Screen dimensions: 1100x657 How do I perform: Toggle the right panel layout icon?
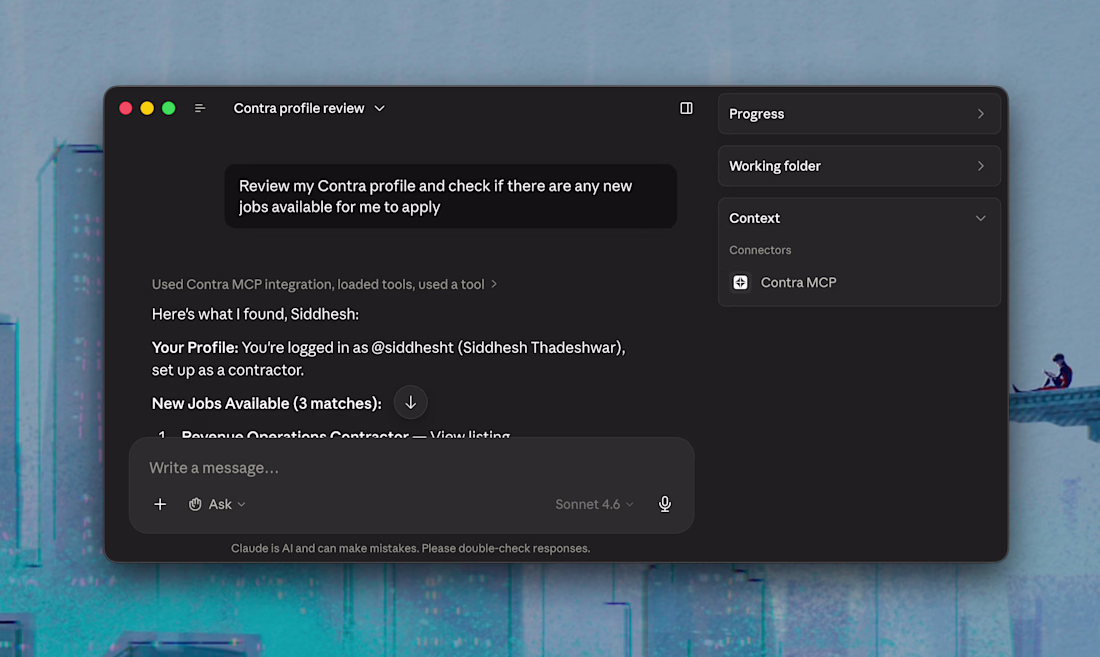click(x=686, y=108)
